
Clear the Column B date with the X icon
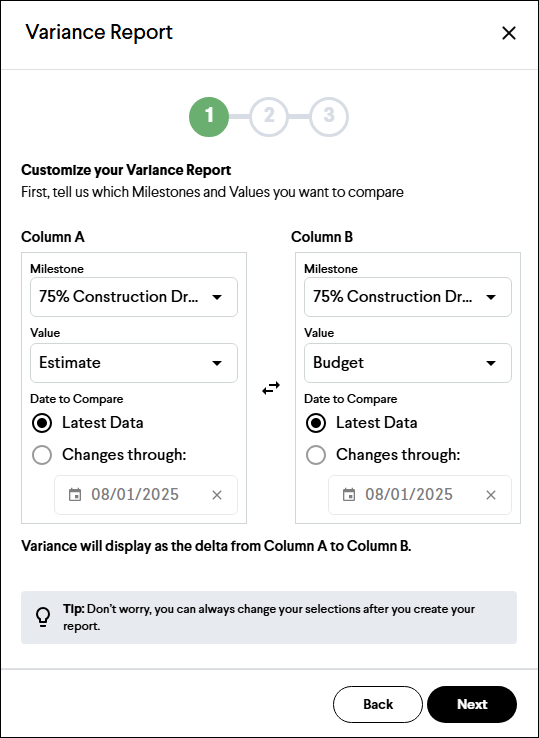(491, 495)
